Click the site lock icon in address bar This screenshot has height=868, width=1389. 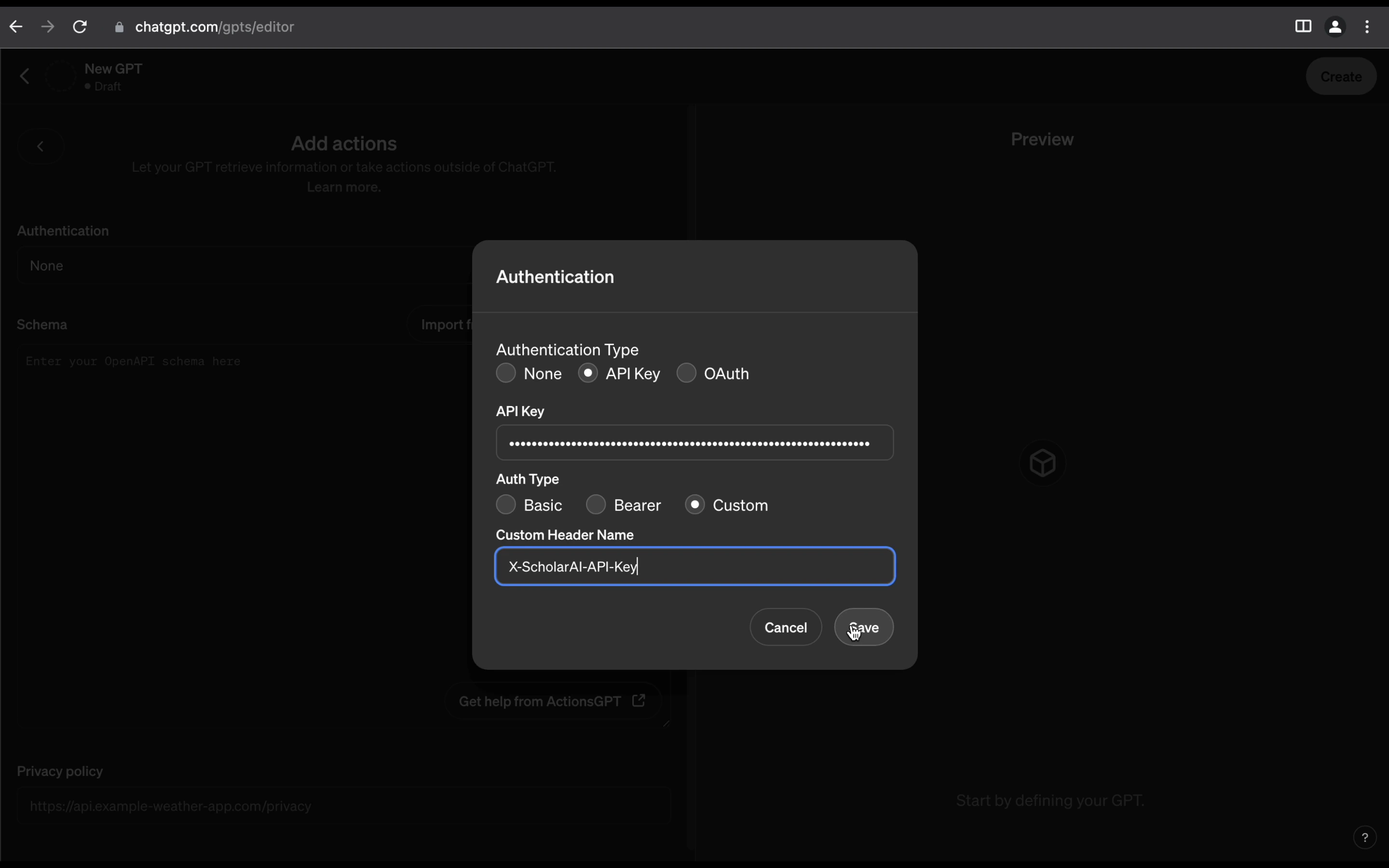[x=119, y=27]
